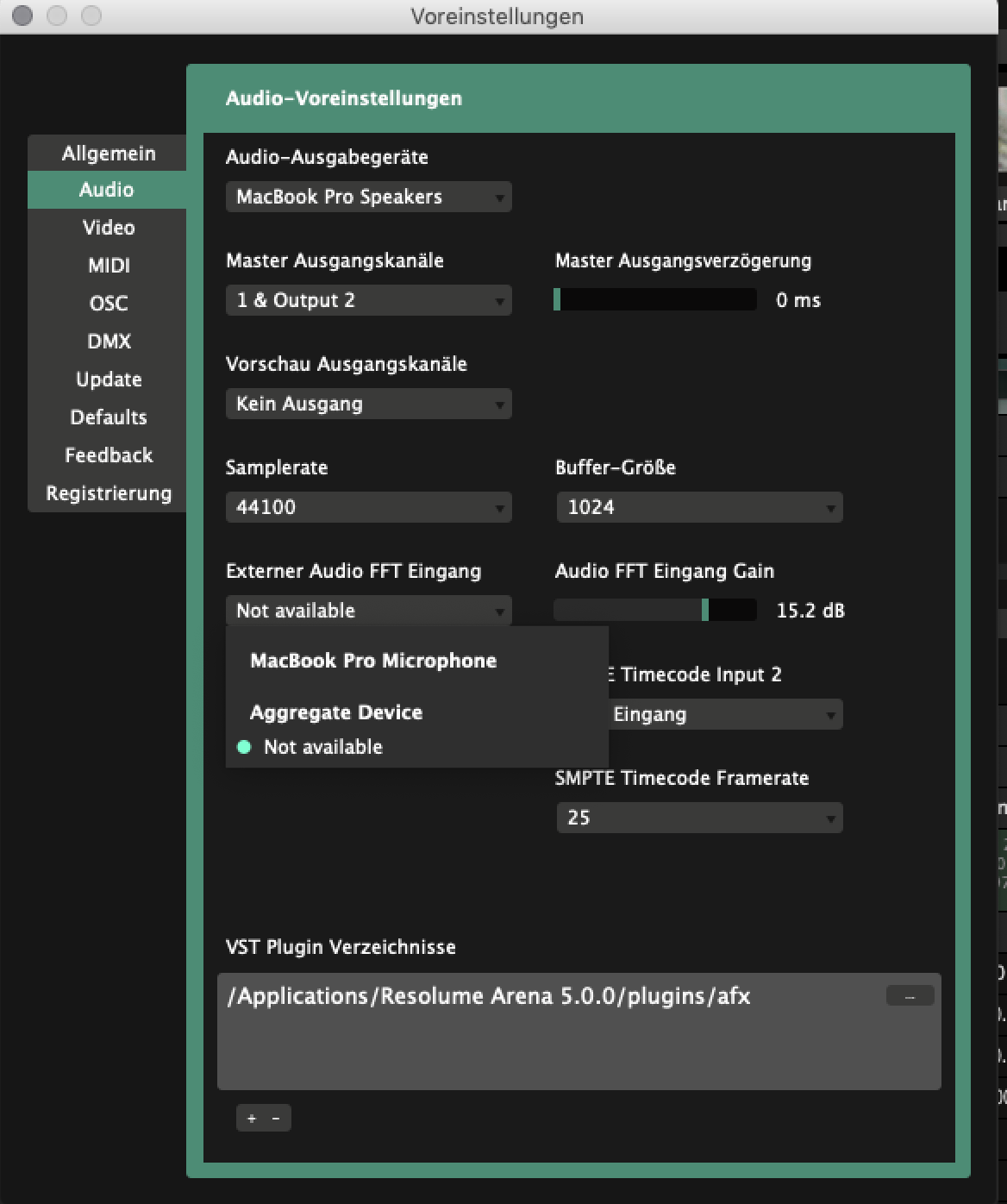Select Aggregate Device in FFT input list
The image size is (1007, 1204).
(336, 712)
